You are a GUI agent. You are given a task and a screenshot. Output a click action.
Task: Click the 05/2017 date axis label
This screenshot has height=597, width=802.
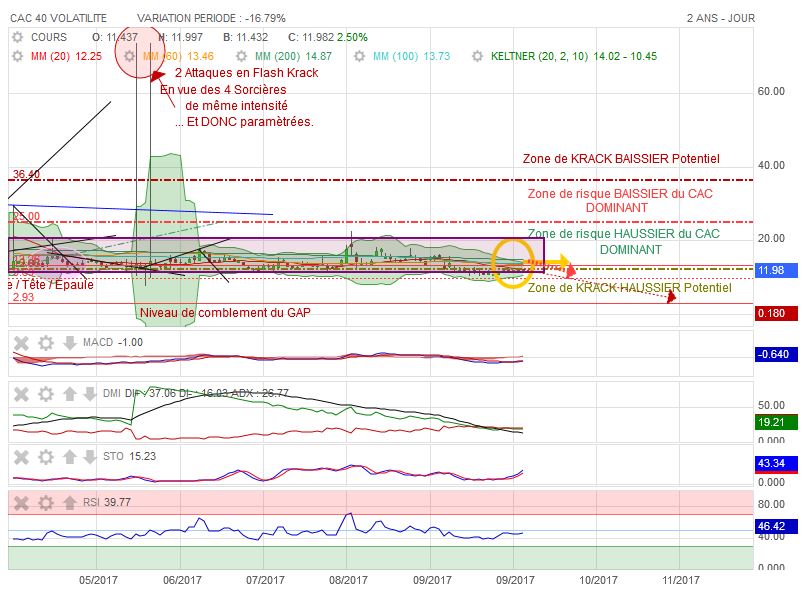coord(98,580)
